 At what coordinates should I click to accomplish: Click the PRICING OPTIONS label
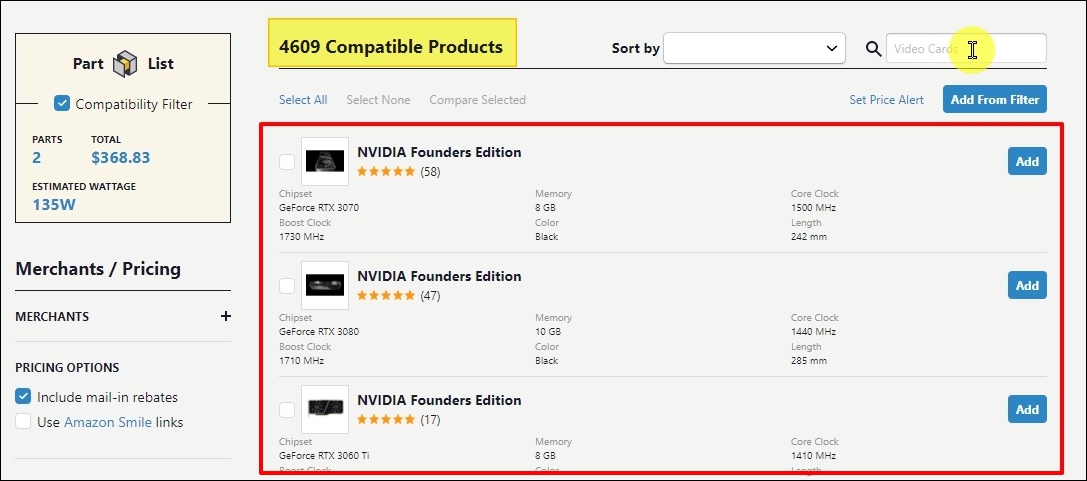point(67,367)
